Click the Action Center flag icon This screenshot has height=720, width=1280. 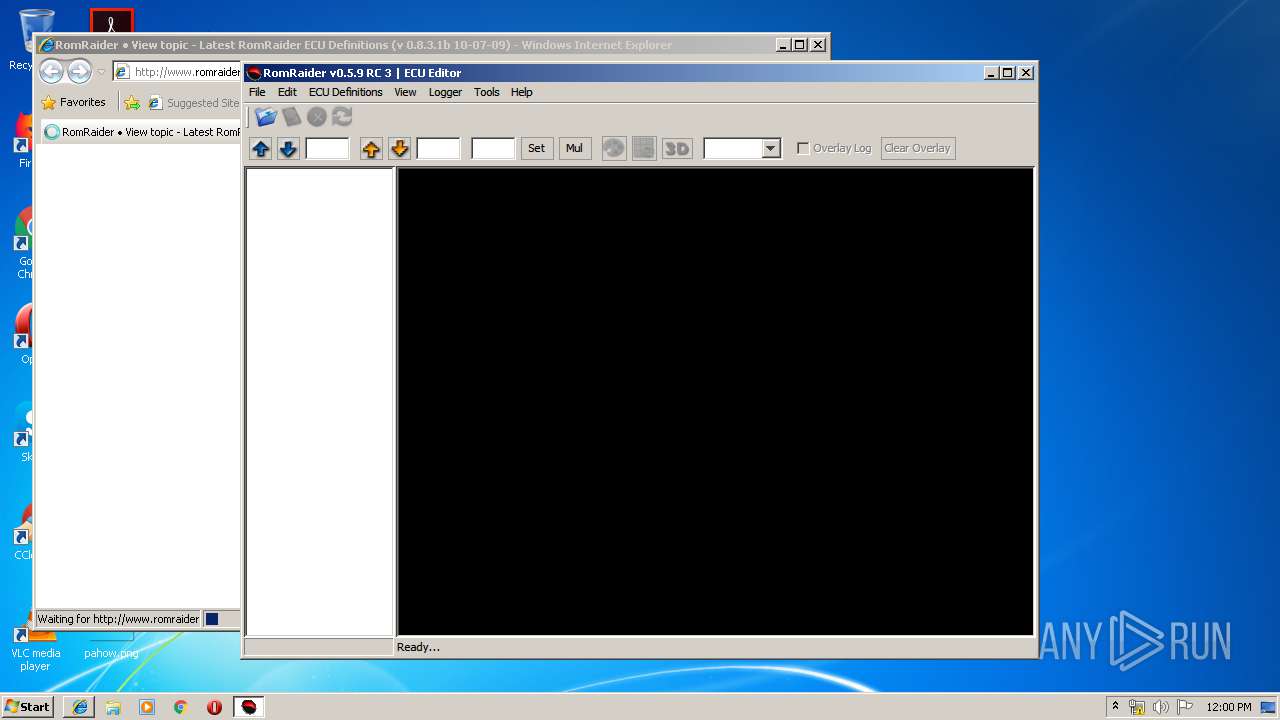coord(1184,707)
